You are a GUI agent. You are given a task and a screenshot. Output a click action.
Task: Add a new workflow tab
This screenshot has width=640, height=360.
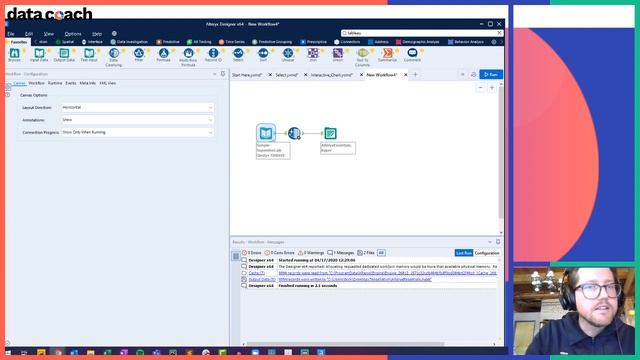click(x=415, y=75)
